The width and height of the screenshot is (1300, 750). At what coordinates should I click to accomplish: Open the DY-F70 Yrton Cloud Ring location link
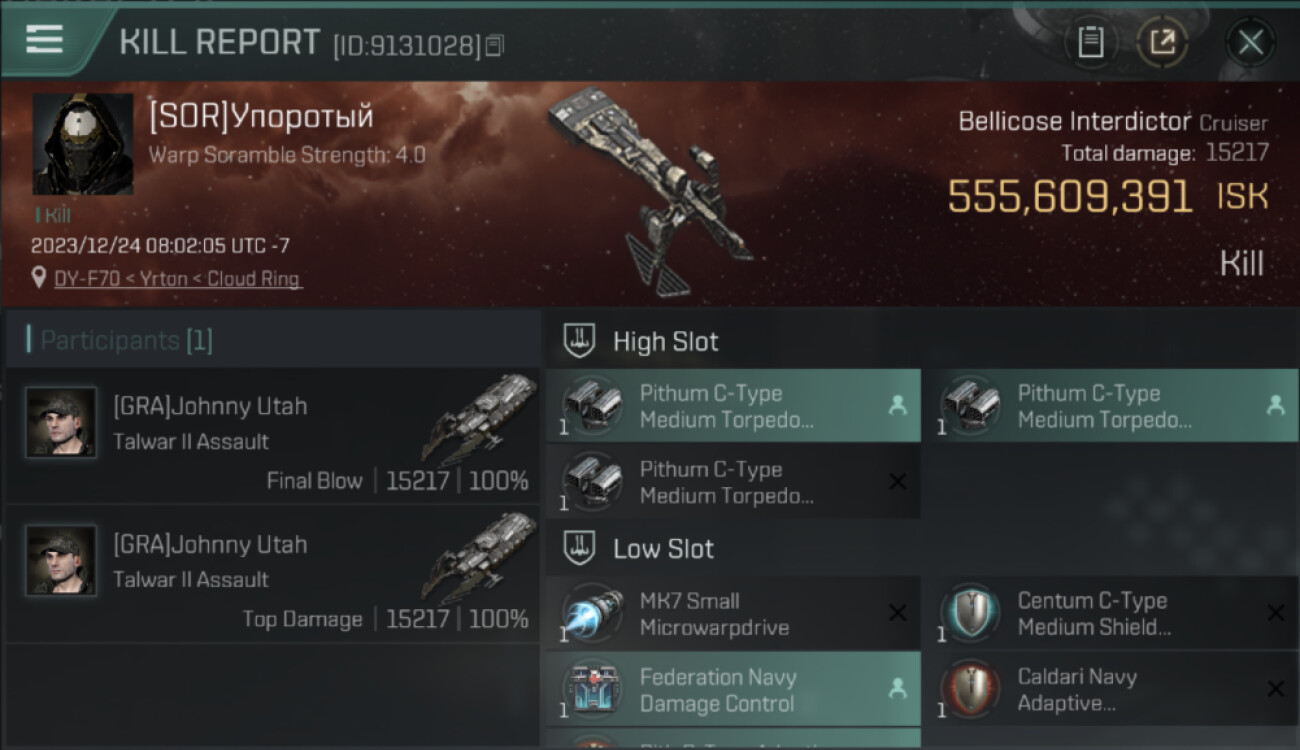[x=177, y=279]
